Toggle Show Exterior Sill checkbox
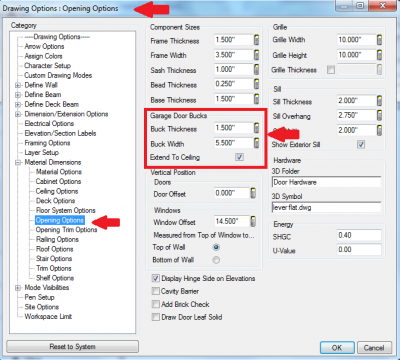This screenshot has height=360, width=400. [361, 144]
